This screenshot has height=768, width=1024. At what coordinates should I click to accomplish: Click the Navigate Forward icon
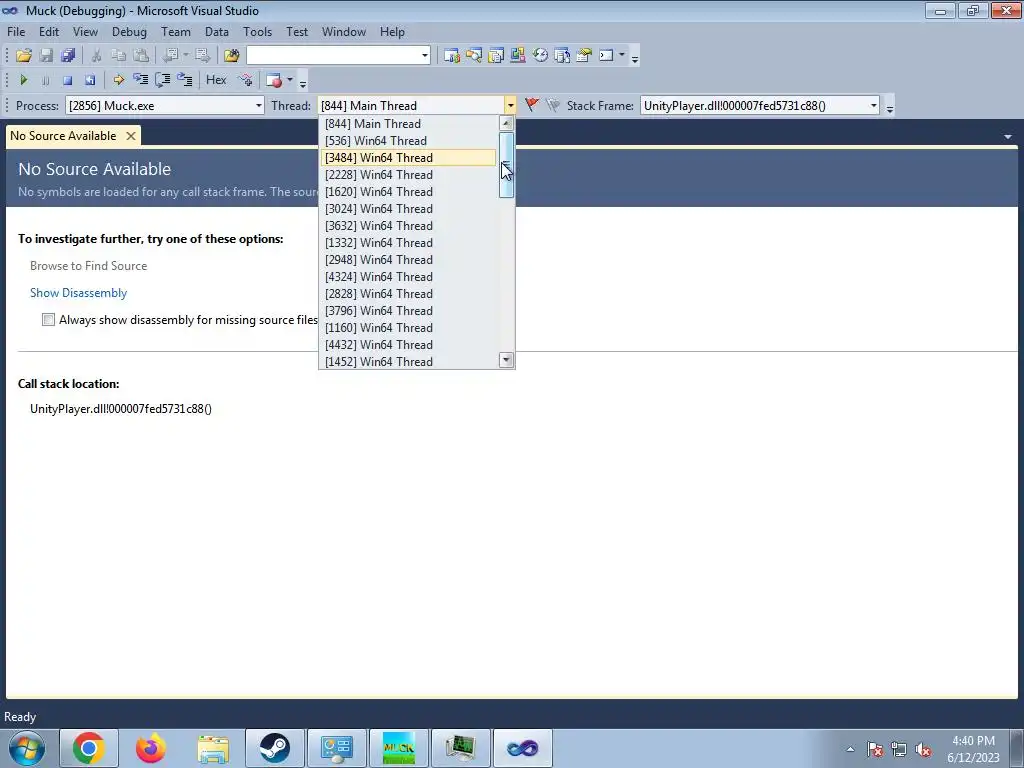coord(202,56)
